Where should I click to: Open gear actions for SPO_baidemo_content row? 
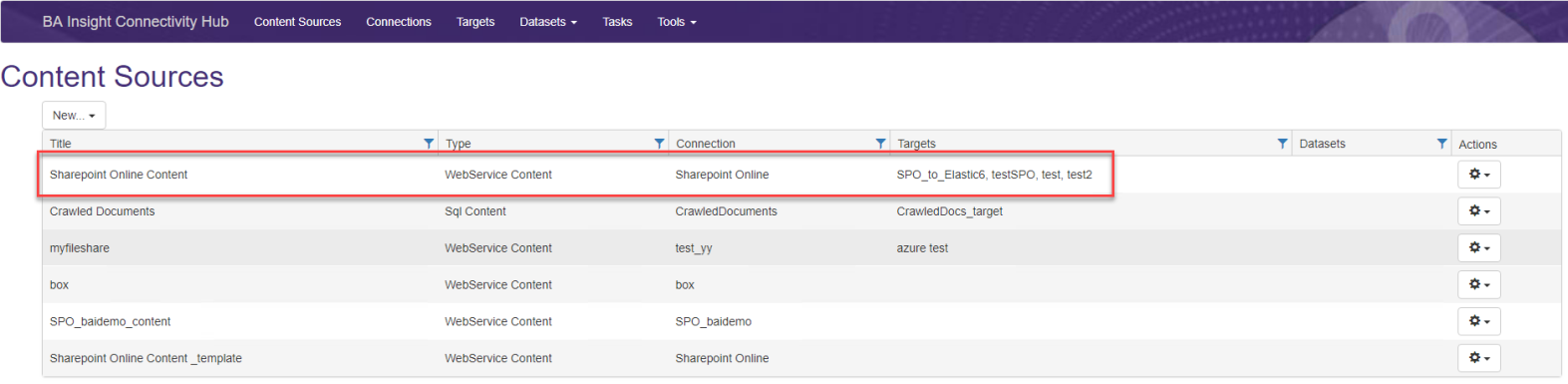coord(1479,321)
